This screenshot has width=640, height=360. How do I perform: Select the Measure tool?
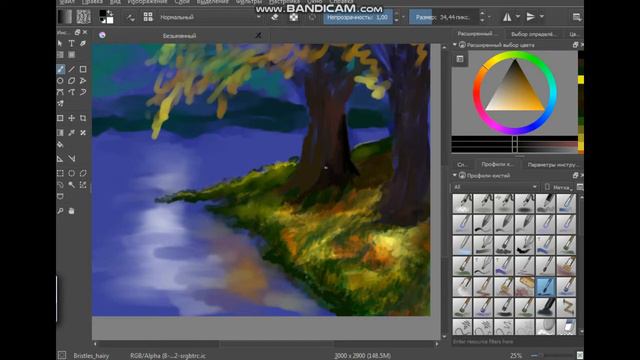point(71,159)
